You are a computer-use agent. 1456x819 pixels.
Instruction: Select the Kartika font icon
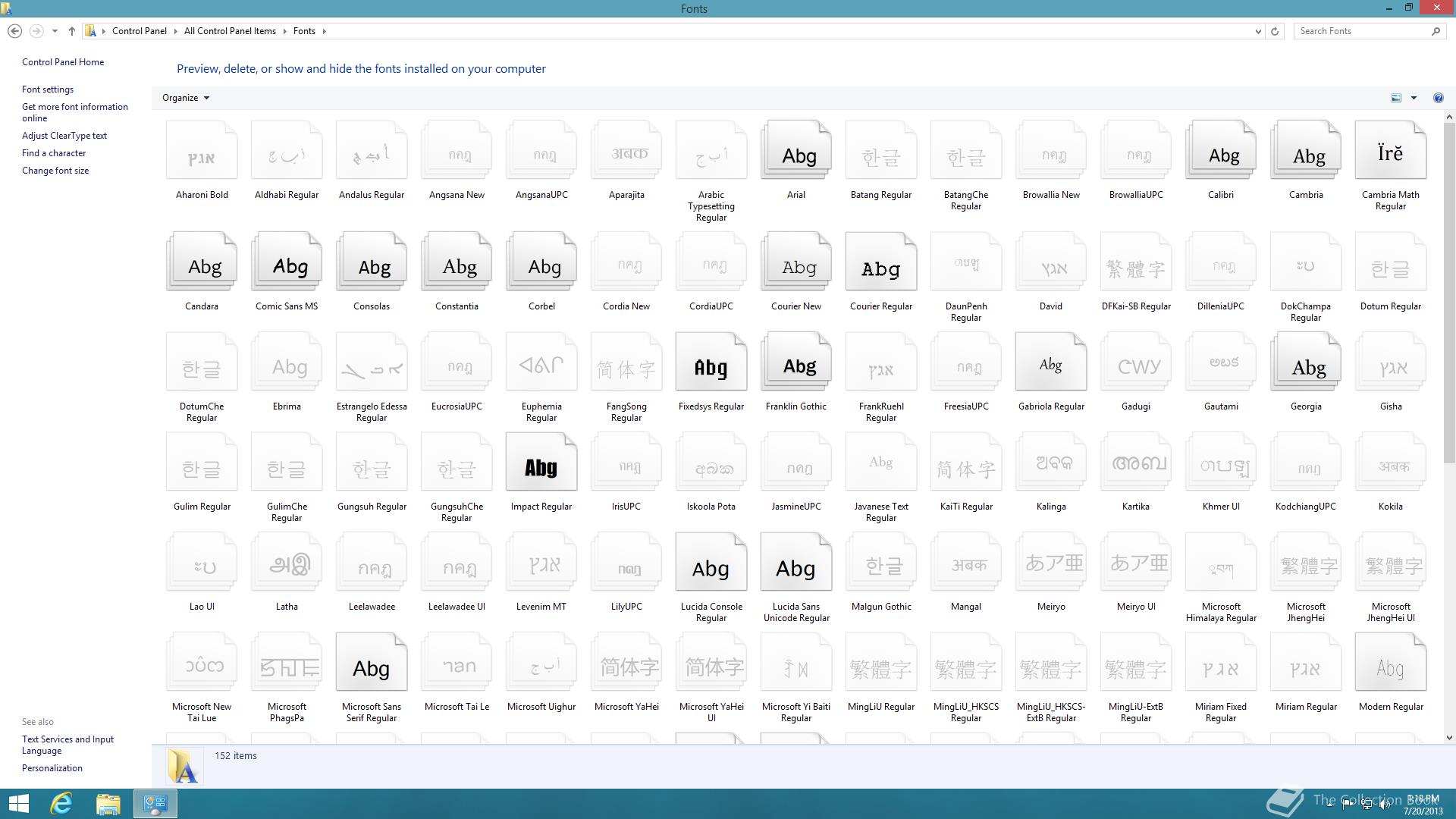[1136, 462]
